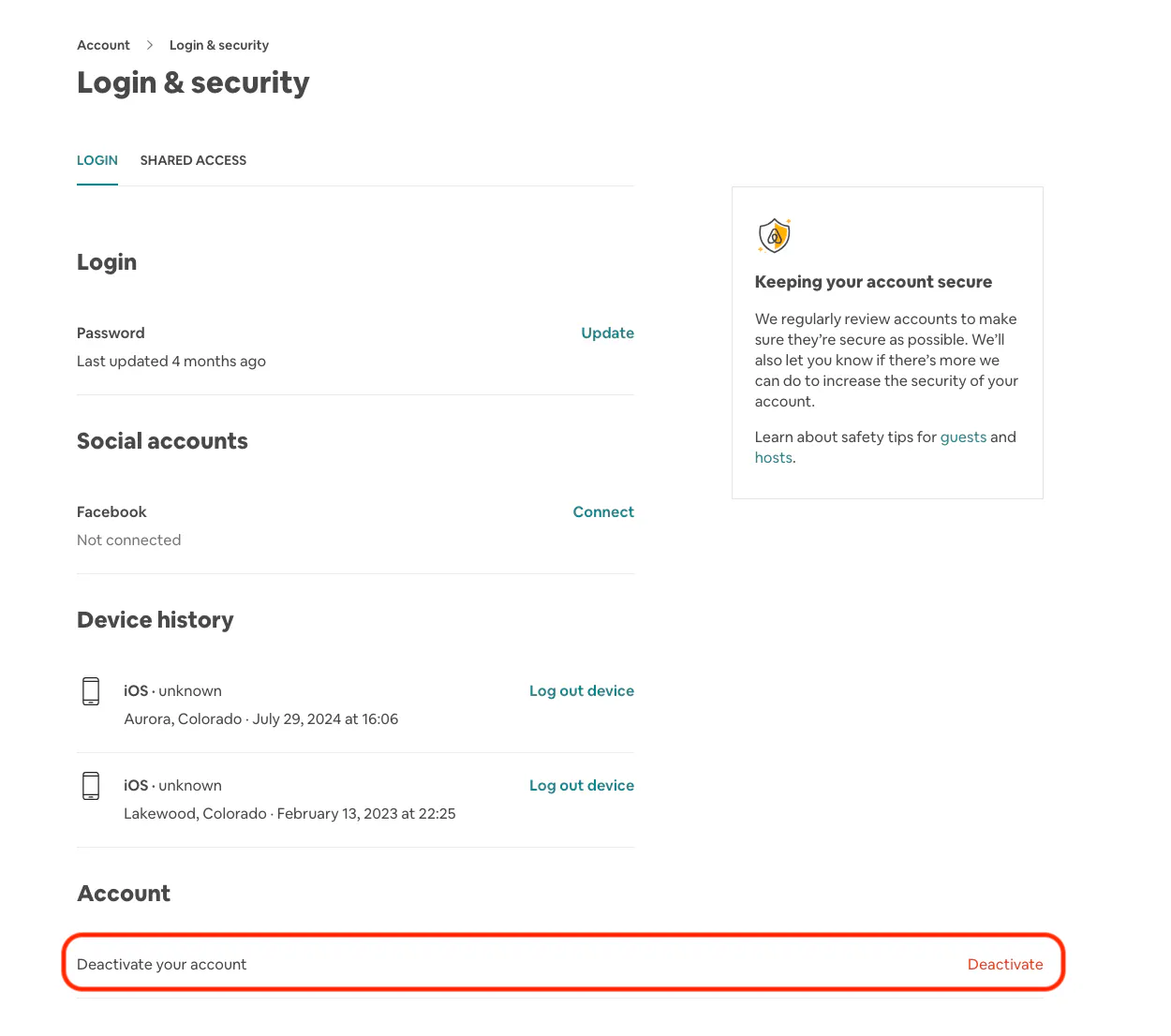Viewport: 1171px width, 1036px height.
Task: Click the Login & security breadcrumb
Action: (218, 44)
